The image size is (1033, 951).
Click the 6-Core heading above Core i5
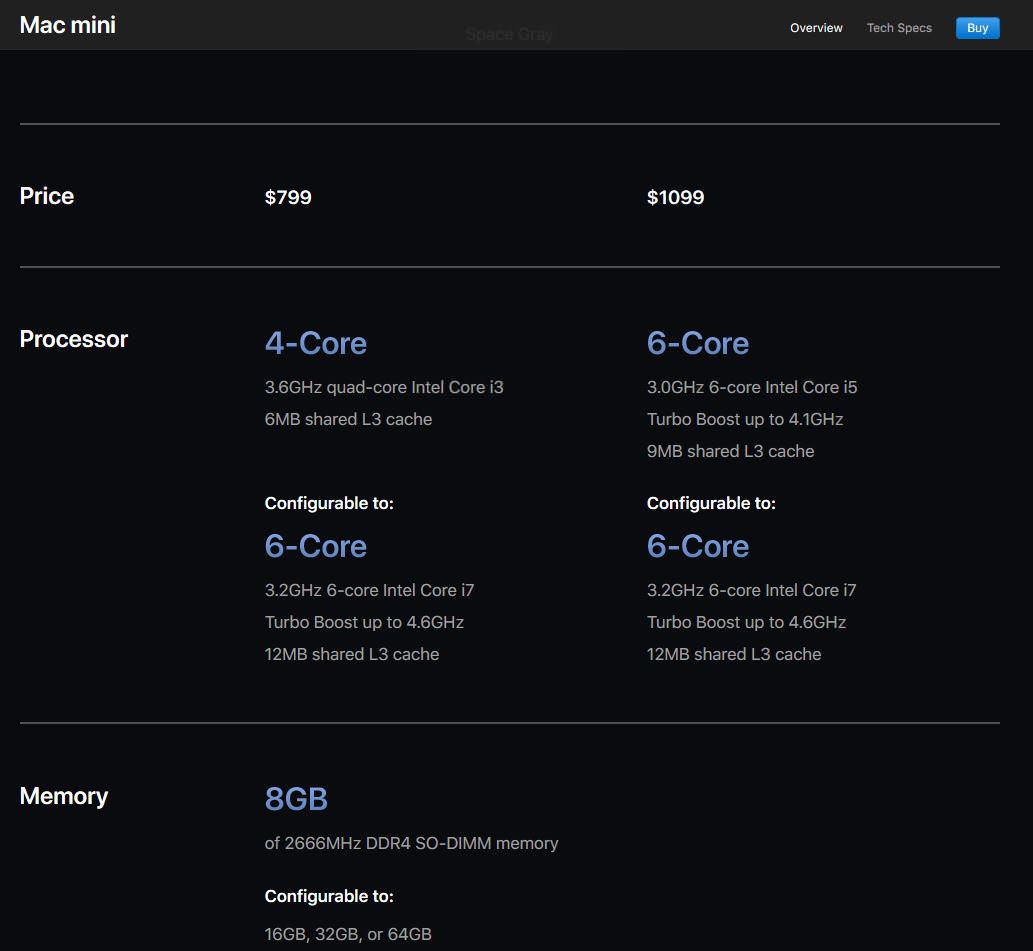tap(698, 343)
